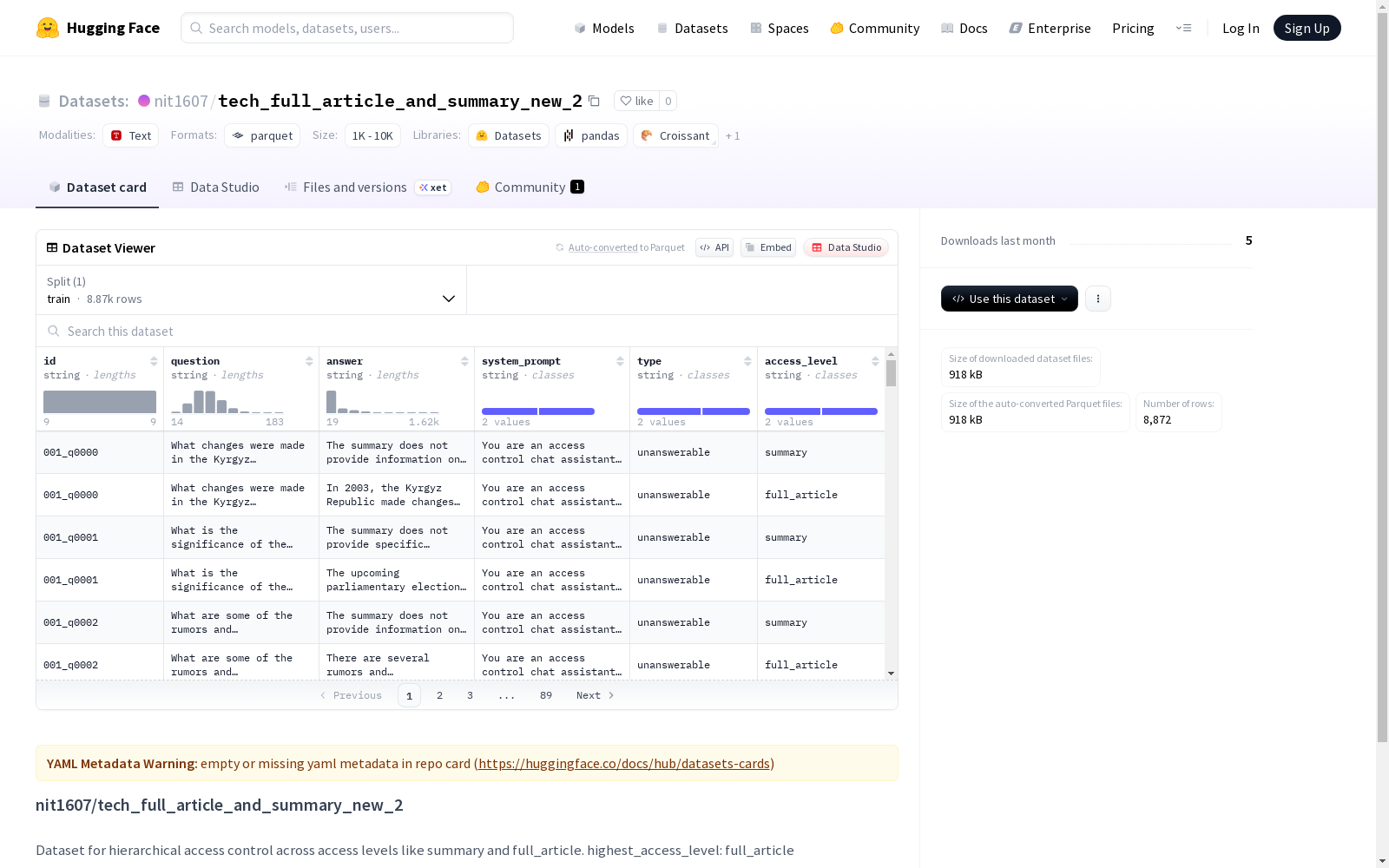This screenshot has height=868, width=1389.
Task: Open the nit1607 user profile link
Action: click(181, 102)
